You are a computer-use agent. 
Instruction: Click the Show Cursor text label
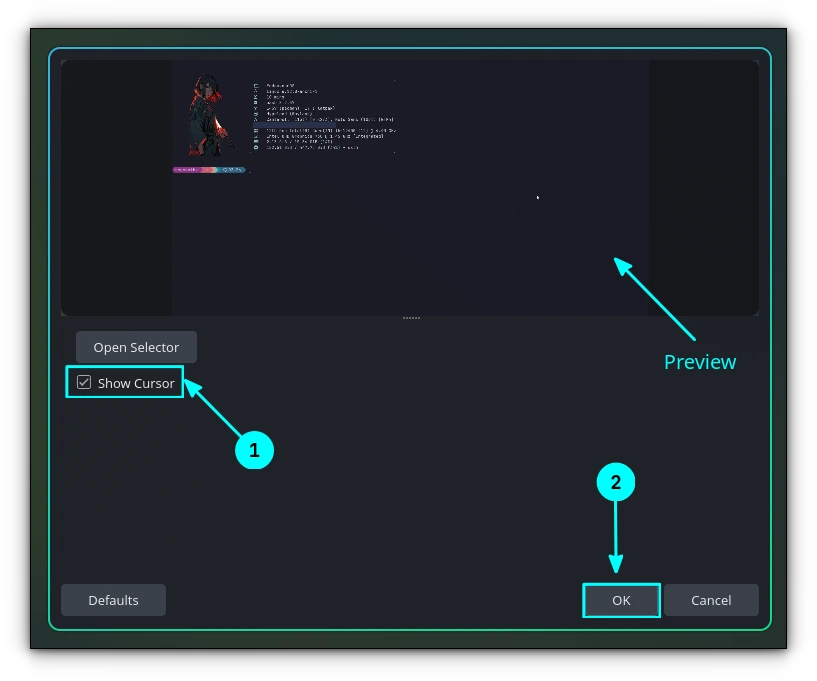point(136,383)
